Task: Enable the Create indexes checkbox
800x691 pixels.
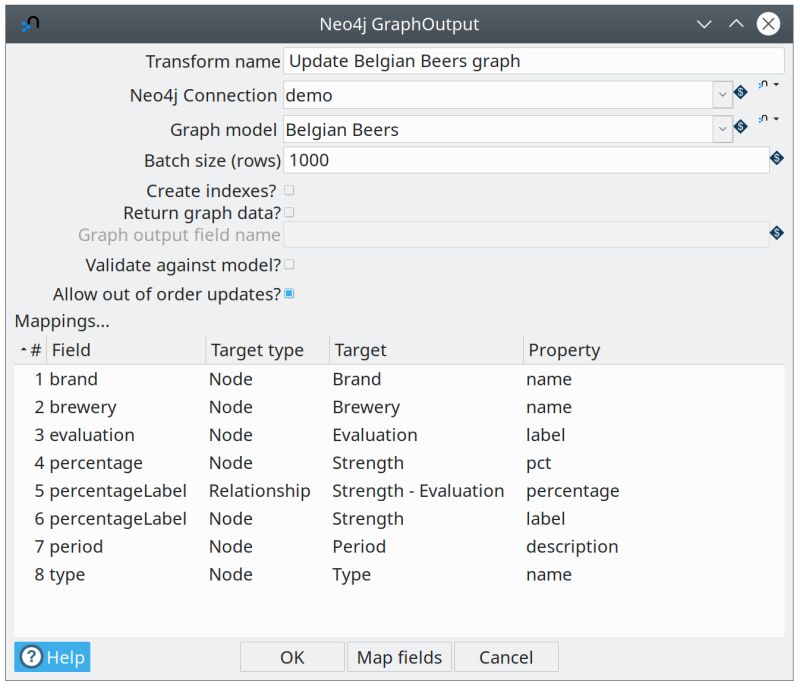Action: 288,190
